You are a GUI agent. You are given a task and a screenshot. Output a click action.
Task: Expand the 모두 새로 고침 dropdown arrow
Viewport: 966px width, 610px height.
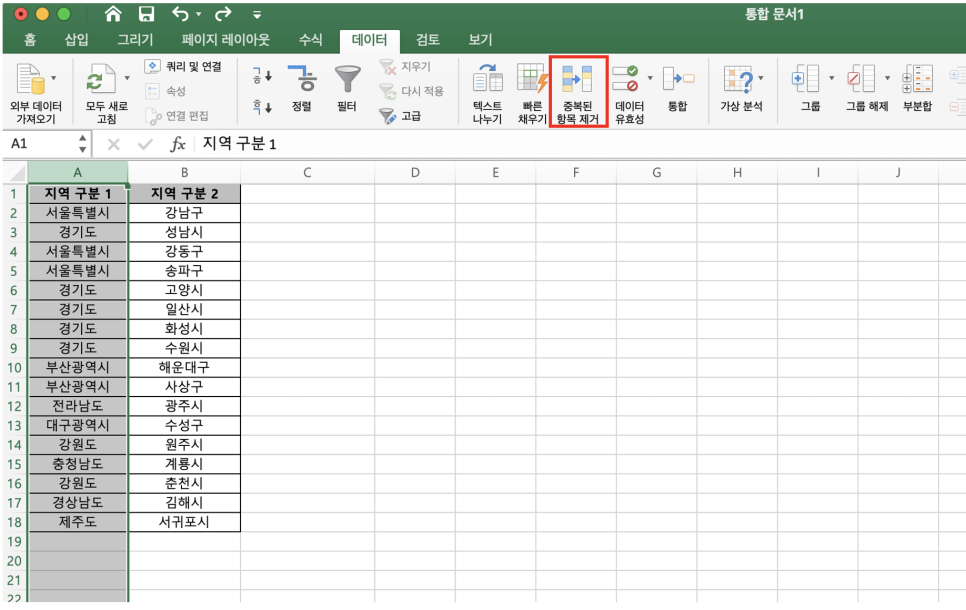pos(127,78)
